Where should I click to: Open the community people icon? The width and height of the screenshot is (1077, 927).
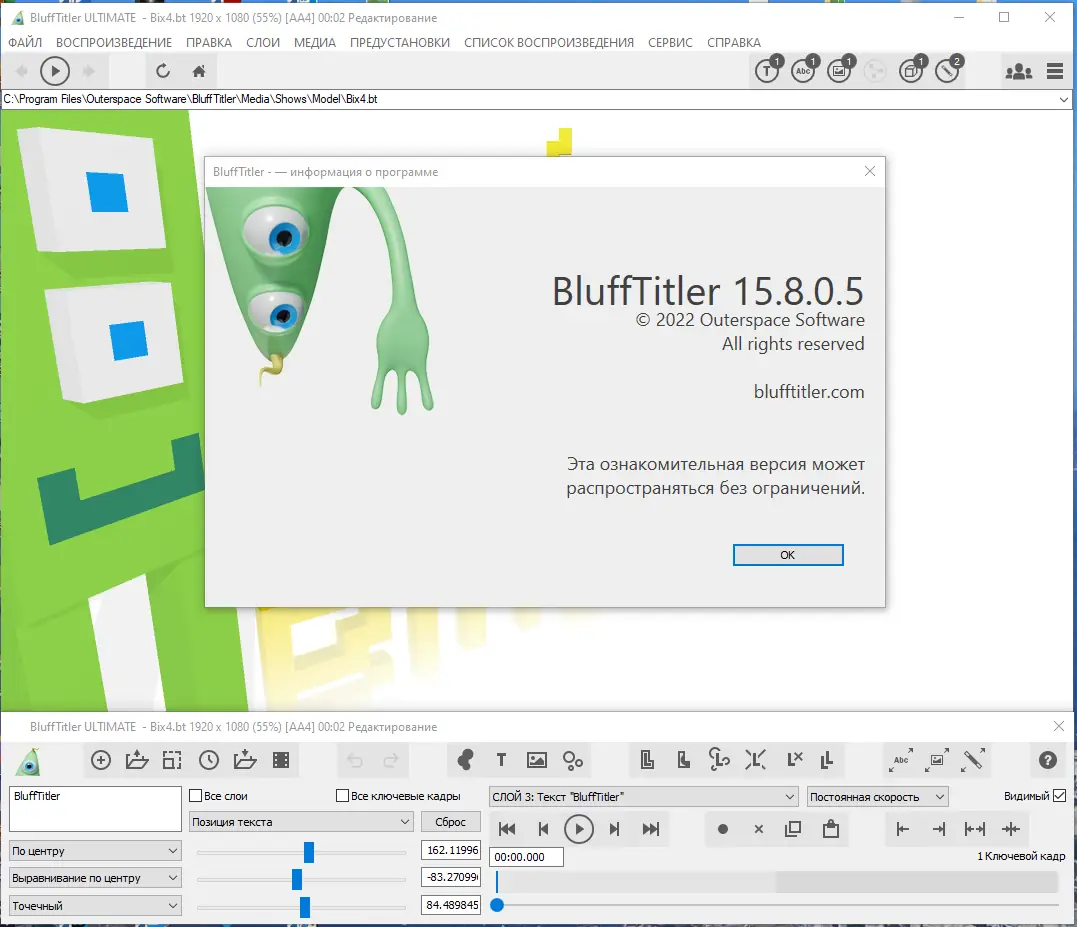1018,71
